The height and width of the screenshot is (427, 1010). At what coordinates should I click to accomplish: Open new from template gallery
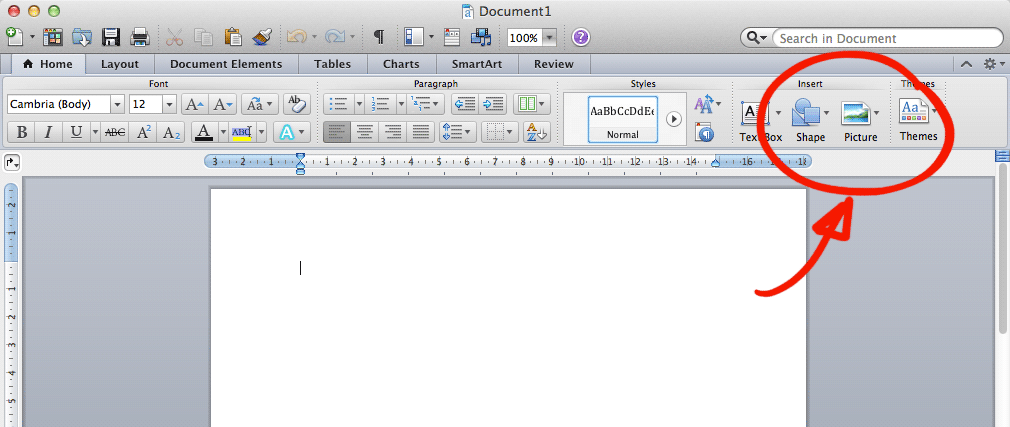click(x=53, y=37)
